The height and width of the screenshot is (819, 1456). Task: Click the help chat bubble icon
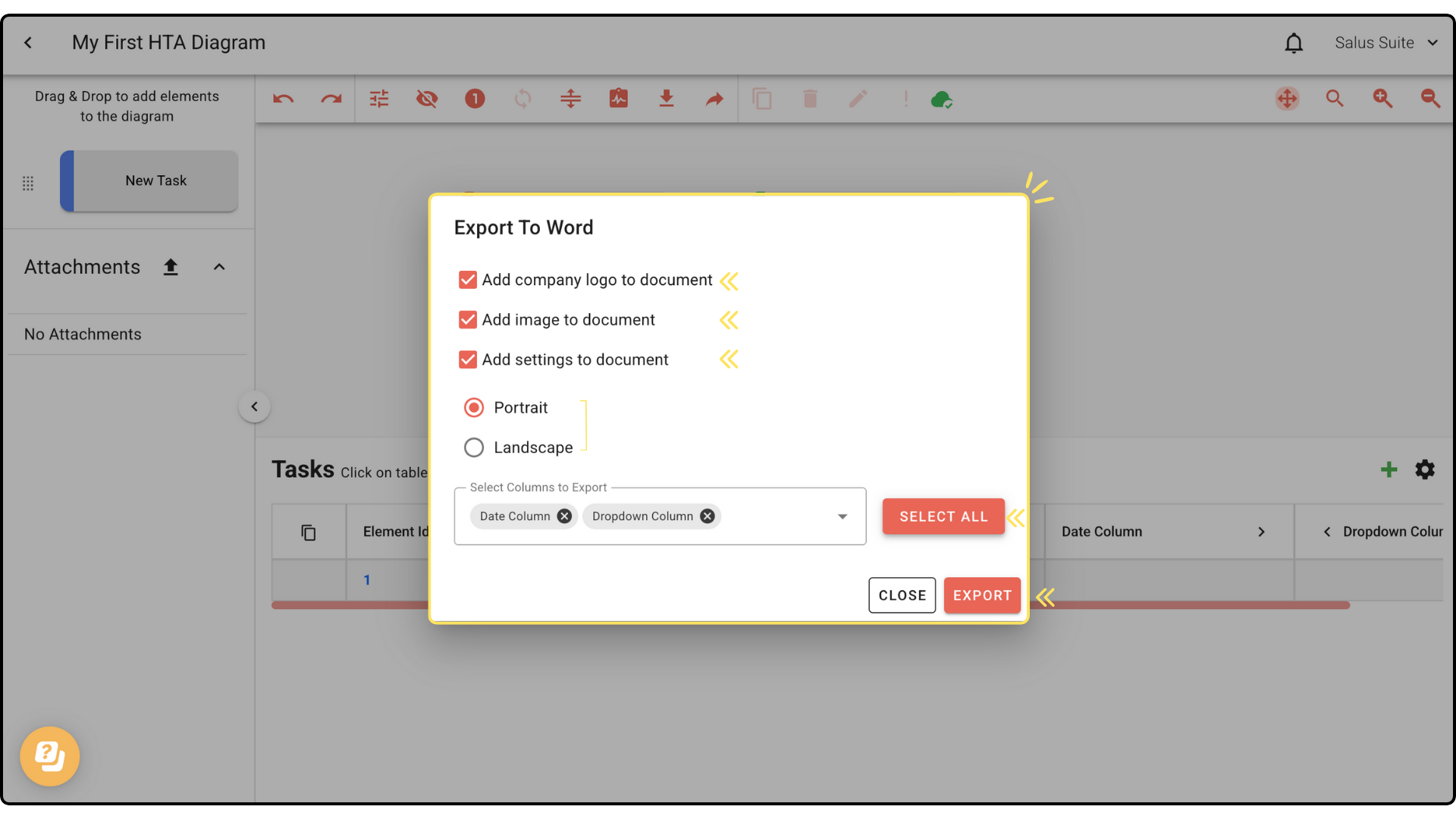tap(50, 756)
